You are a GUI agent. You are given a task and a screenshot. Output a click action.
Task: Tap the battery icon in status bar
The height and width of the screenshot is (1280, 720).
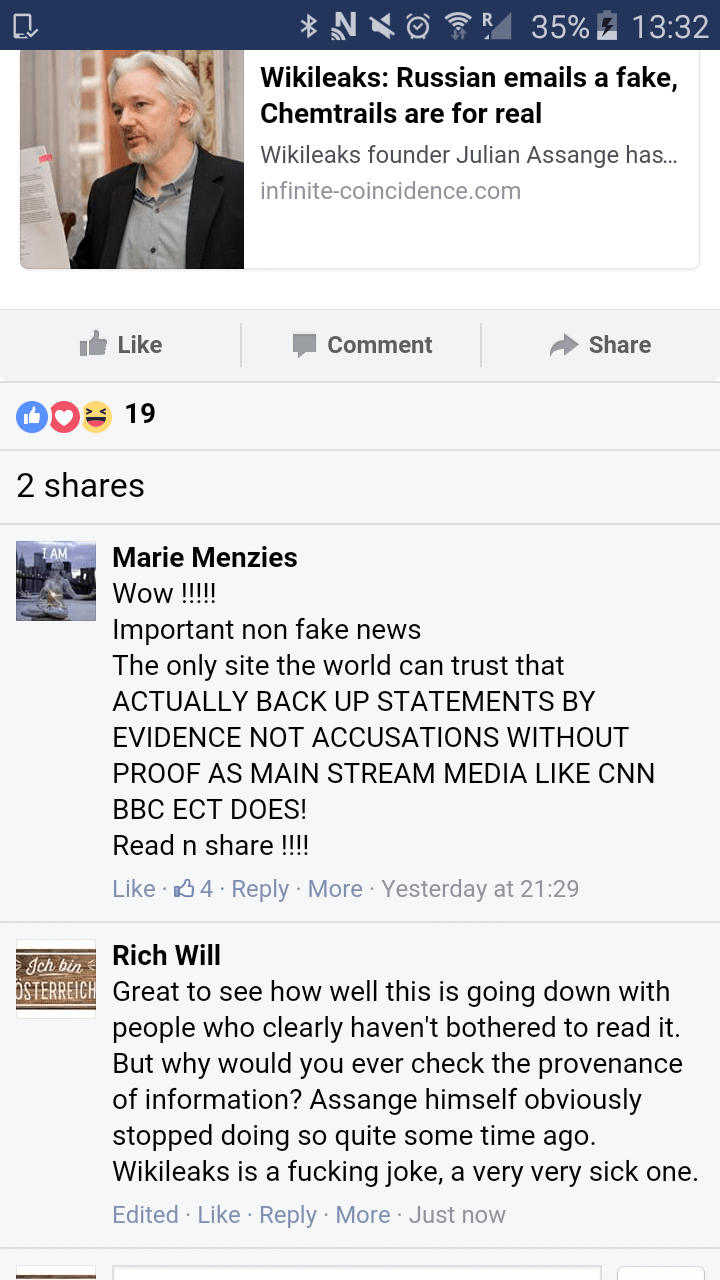click(x=607, y=26)
